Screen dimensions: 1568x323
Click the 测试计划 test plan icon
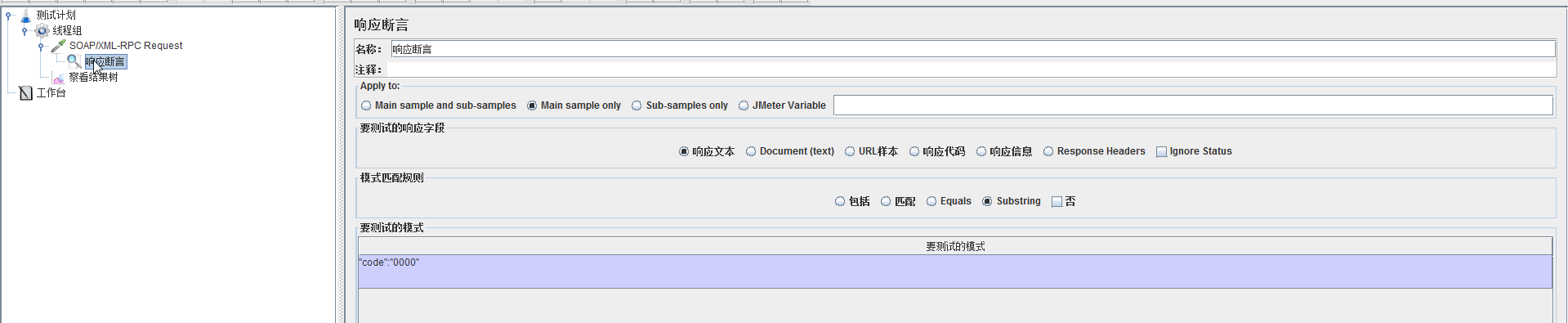pyautogui.click(x=25, y=16)
